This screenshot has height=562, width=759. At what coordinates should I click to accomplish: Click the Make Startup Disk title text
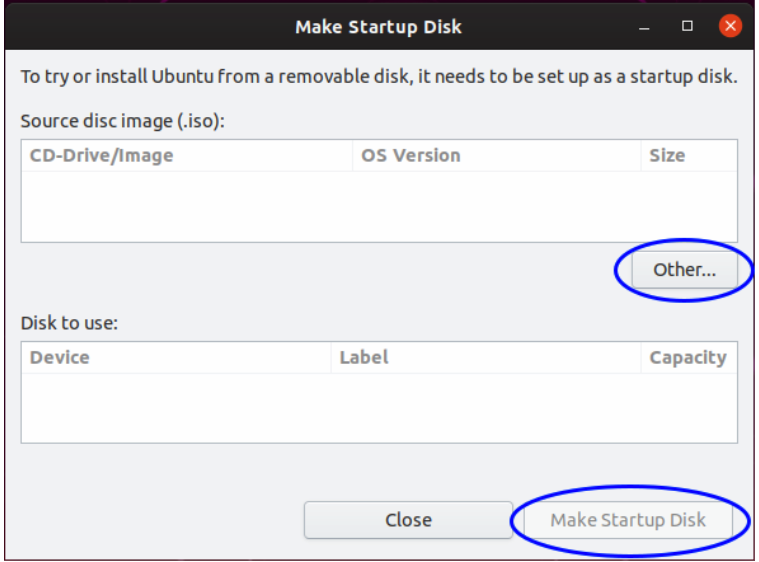point(379,27)
